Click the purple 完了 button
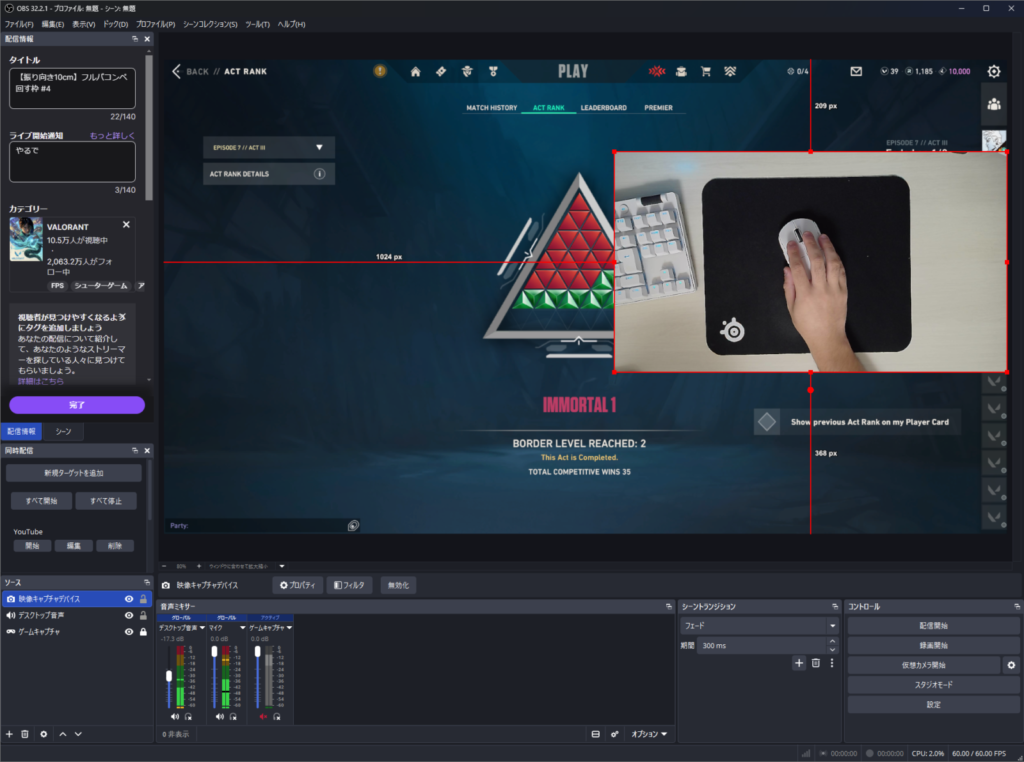1024x762 pixels. click(77, 405)
